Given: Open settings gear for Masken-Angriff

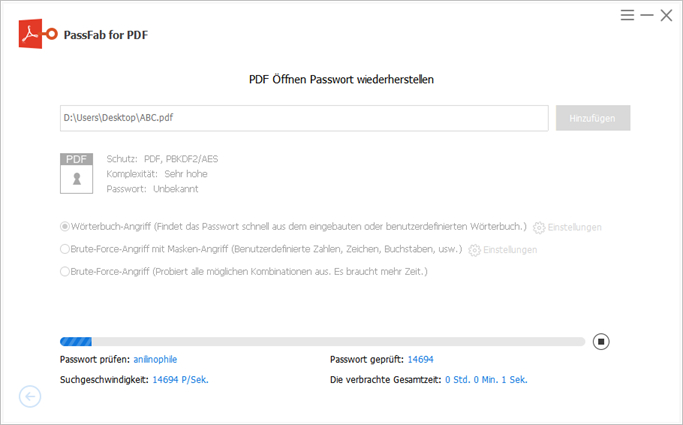Looking at the screenshot, I should [x=475, y=250].
